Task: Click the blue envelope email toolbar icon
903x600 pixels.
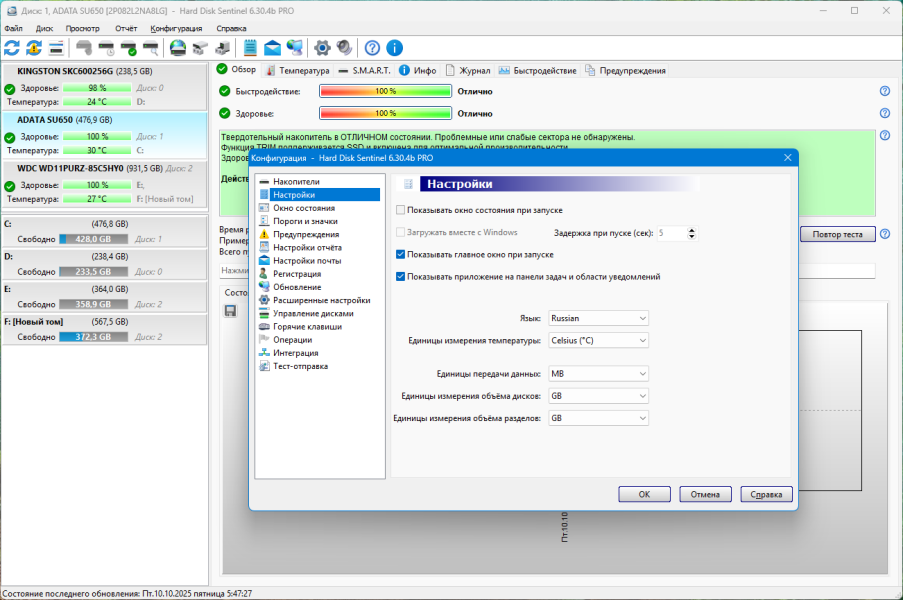Action: [272, 47]
